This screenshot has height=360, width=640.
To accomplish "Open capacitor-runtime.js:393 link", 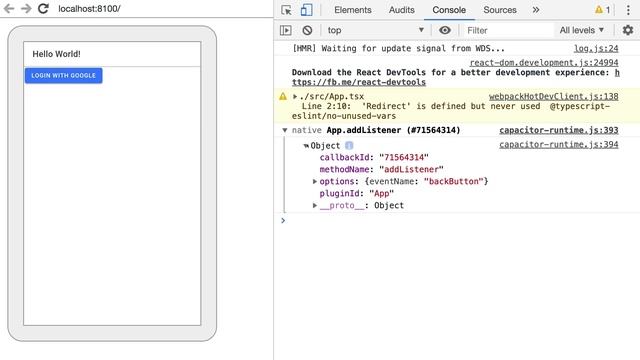I will pyautogui.click(x=559, y=130).
